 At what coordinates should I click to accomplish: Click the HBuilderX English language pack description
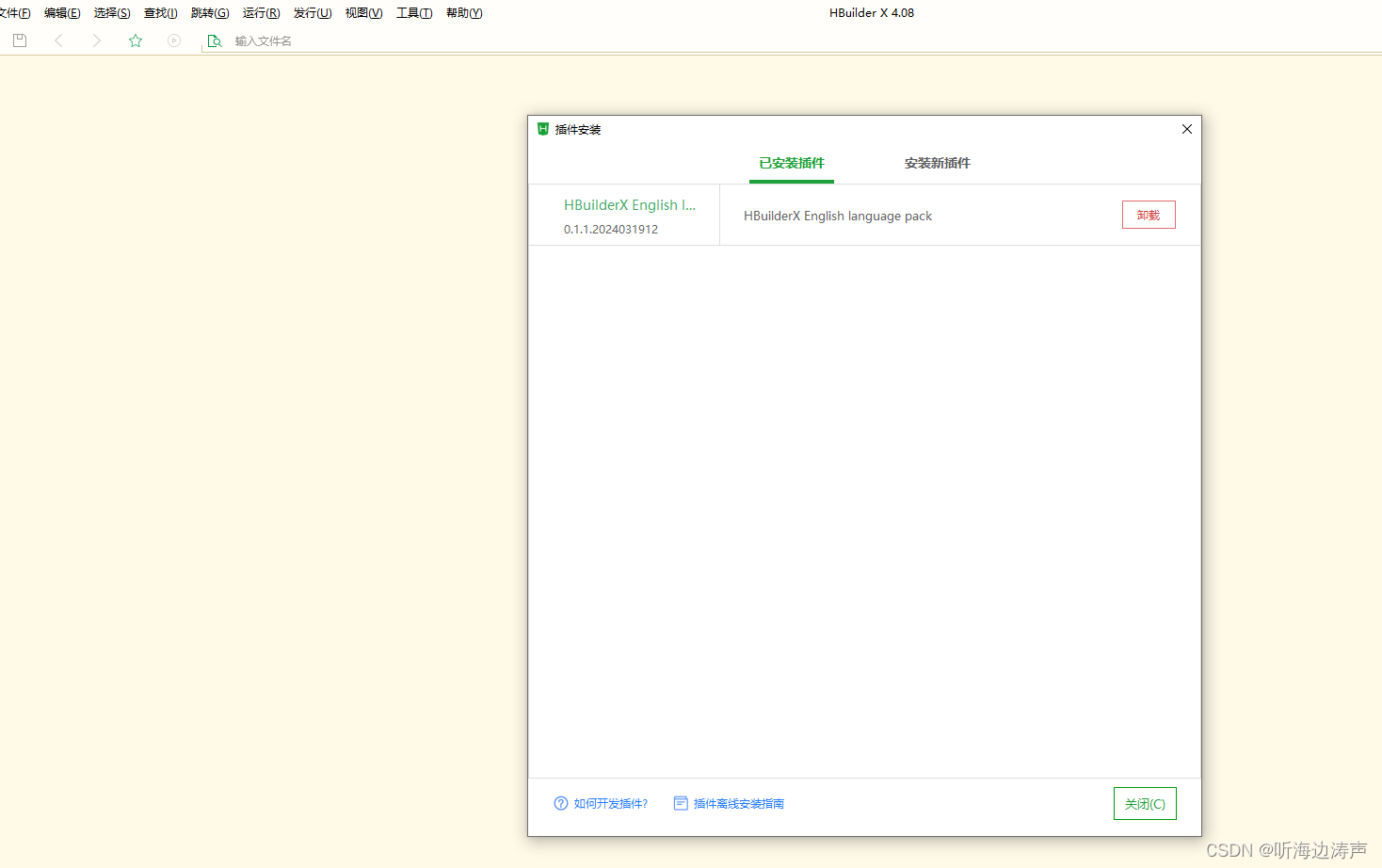838,216
